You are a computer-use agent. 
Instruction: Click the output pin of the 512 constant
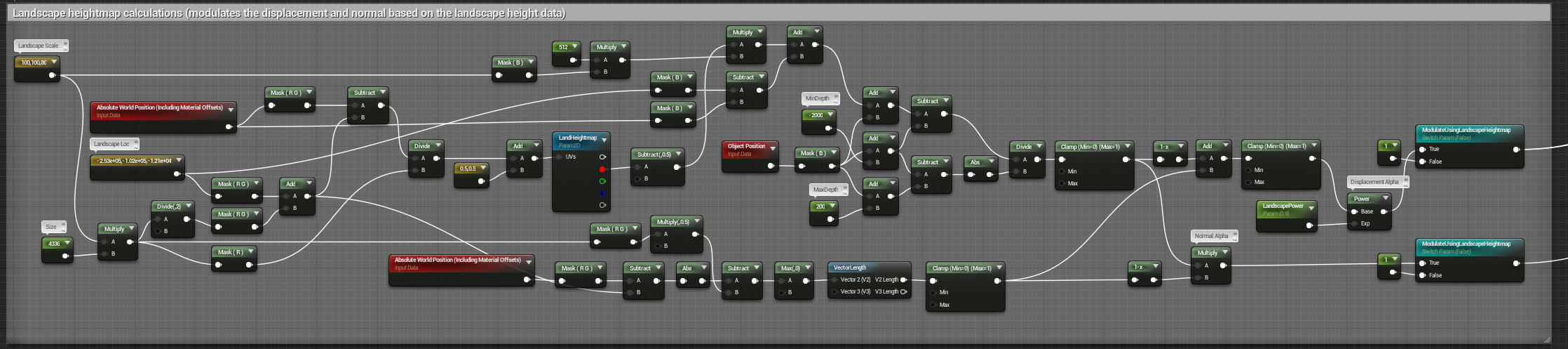pos(573,60)
